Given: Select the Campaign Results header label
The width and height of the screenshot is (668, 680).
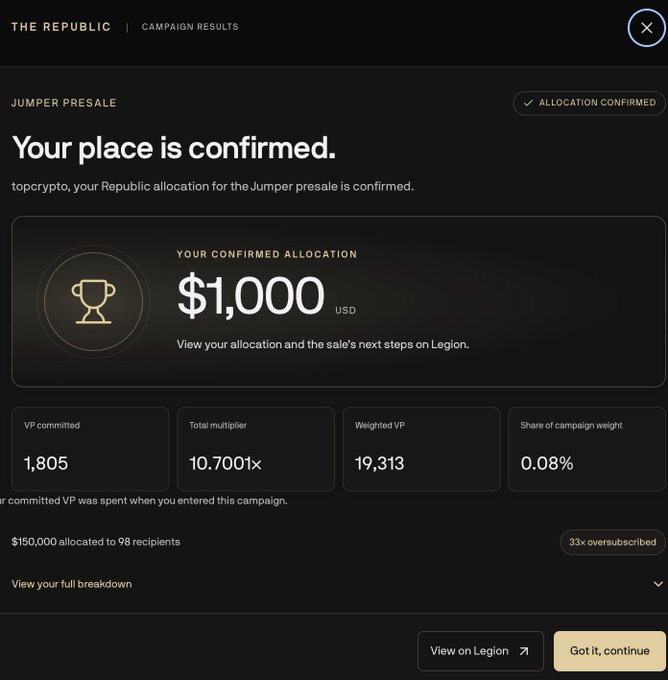Looking at the screenshot, I should point(190,27).
